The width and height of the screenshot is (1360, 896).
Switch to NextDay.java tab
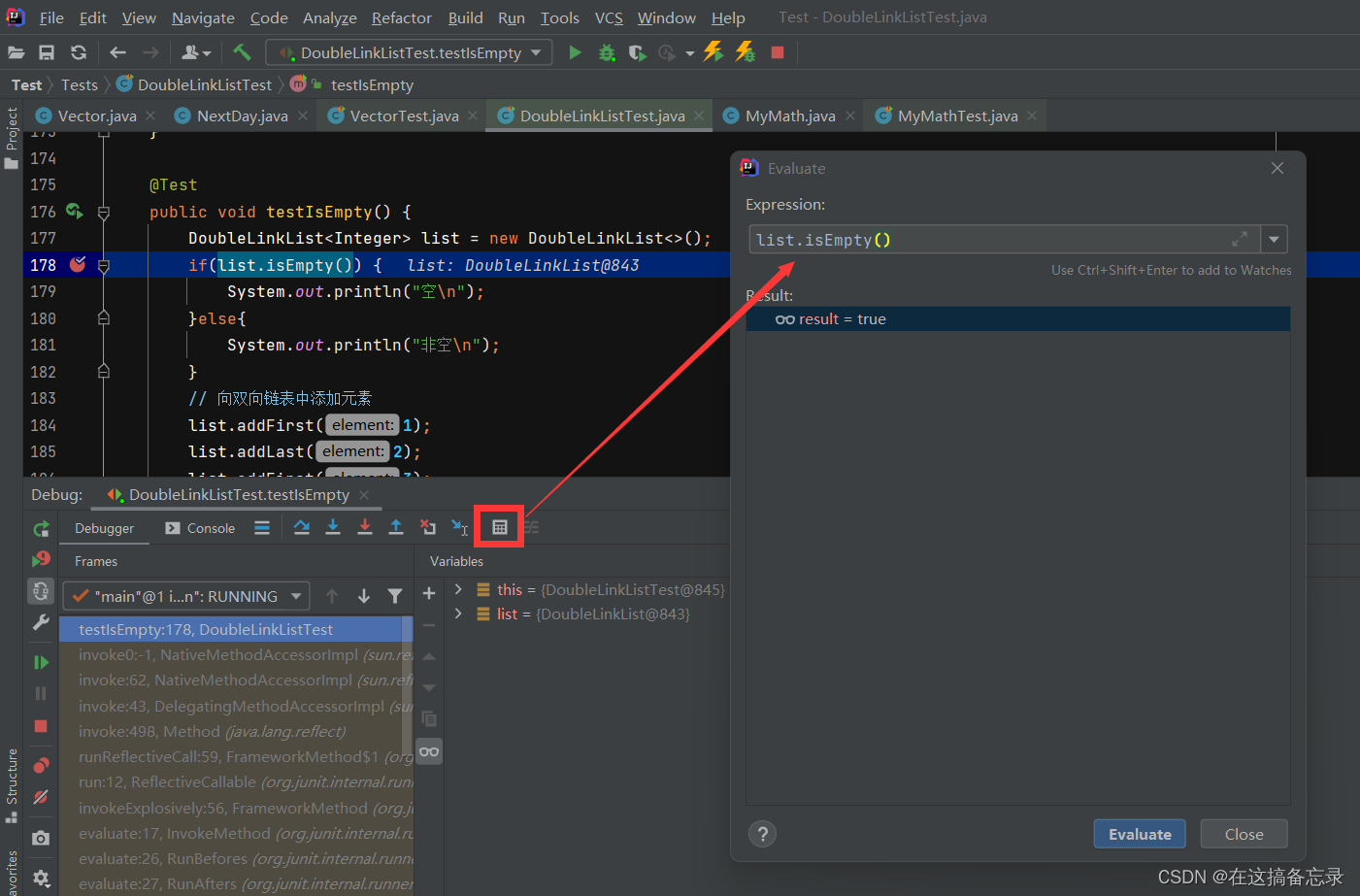coord(242,116)
